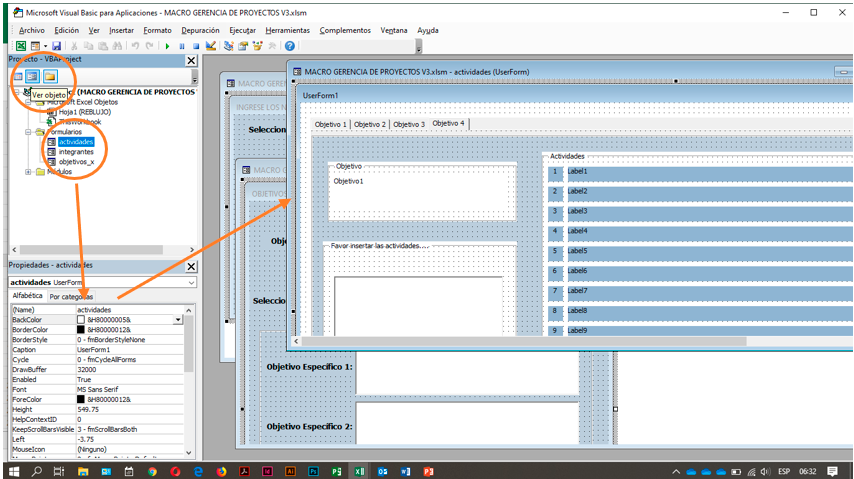Select the objetivos_x form in tree
Viewport: 854px width, 479px height.
(76, 162)
